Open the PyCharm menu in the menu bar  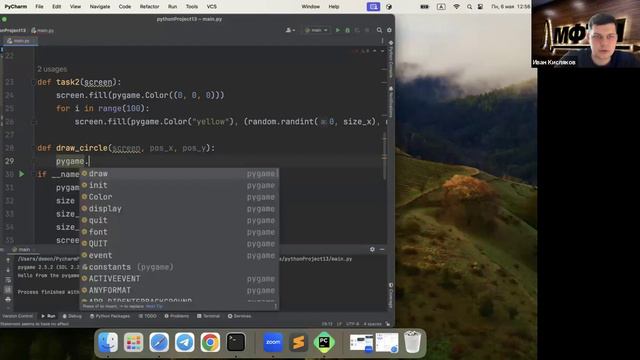point(16,7)
